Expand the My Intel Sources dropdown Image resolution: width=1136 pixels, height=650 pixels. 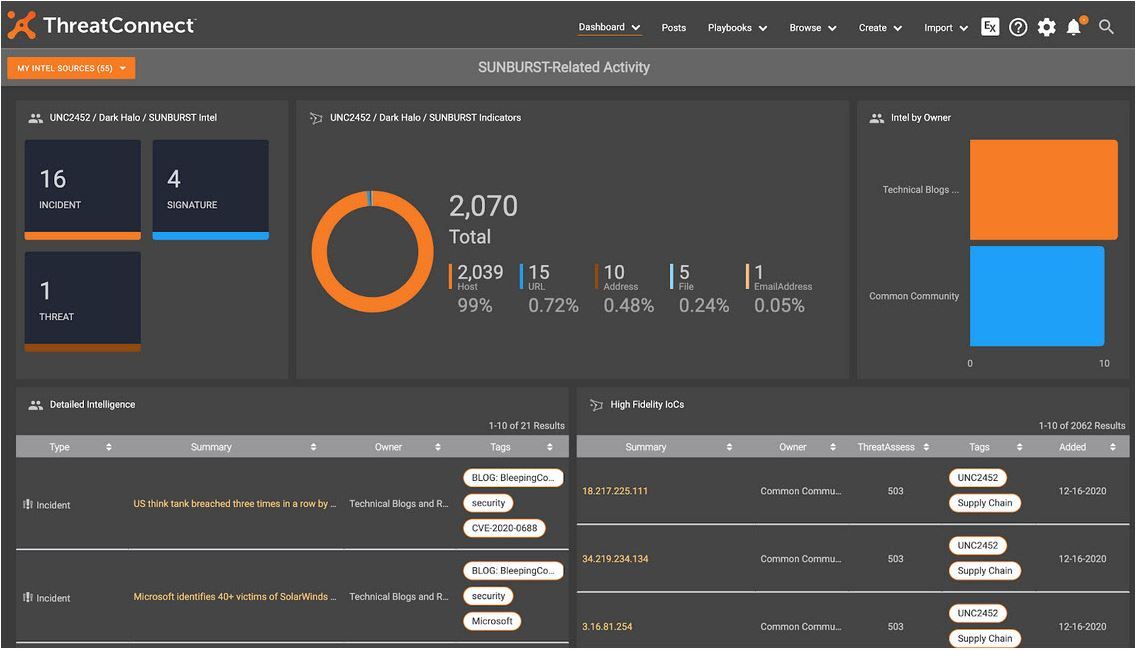pyautogui.click(x=71, y=68)
